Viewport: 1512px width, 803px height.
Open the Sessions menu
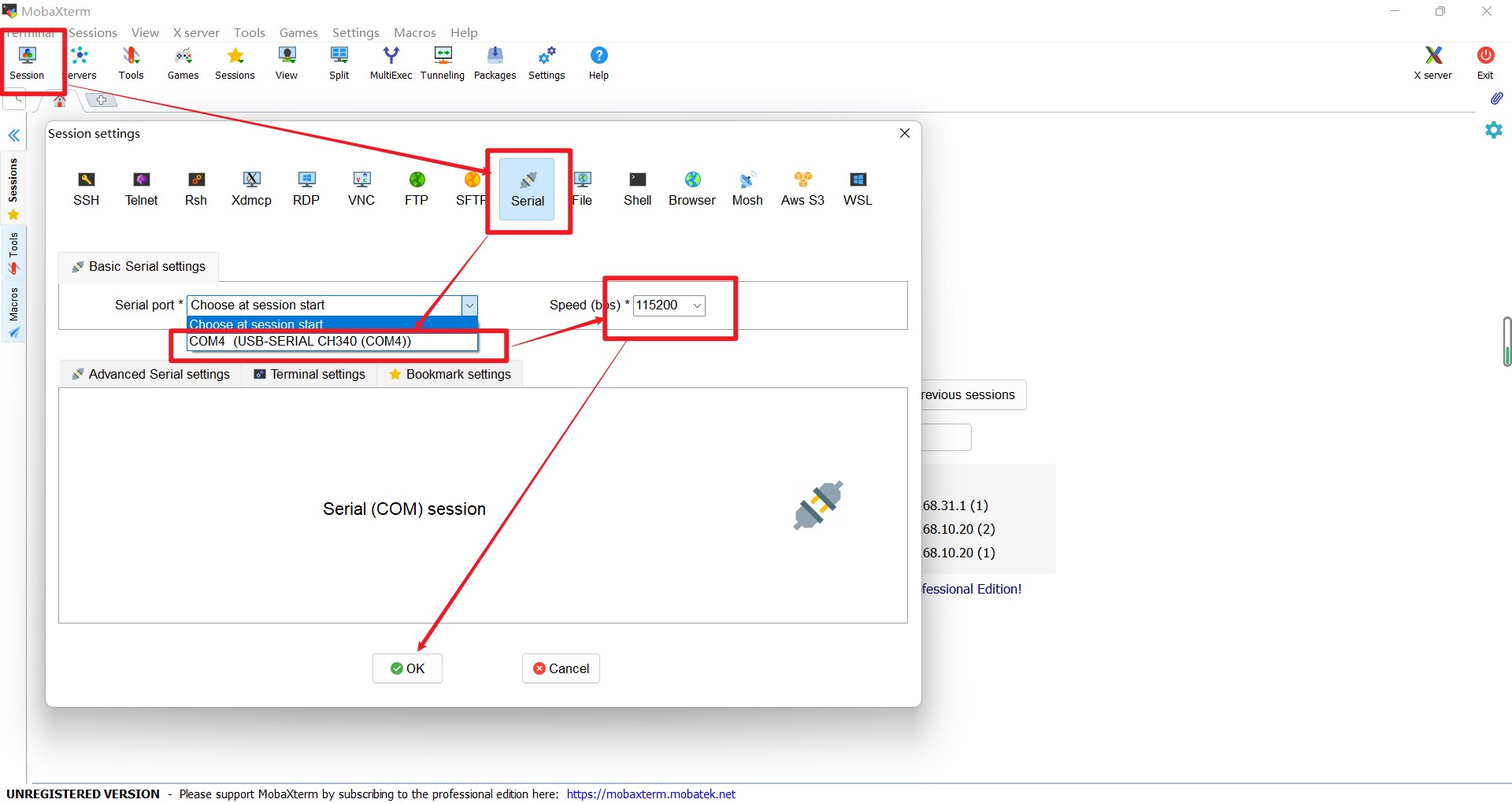point(93,32)
